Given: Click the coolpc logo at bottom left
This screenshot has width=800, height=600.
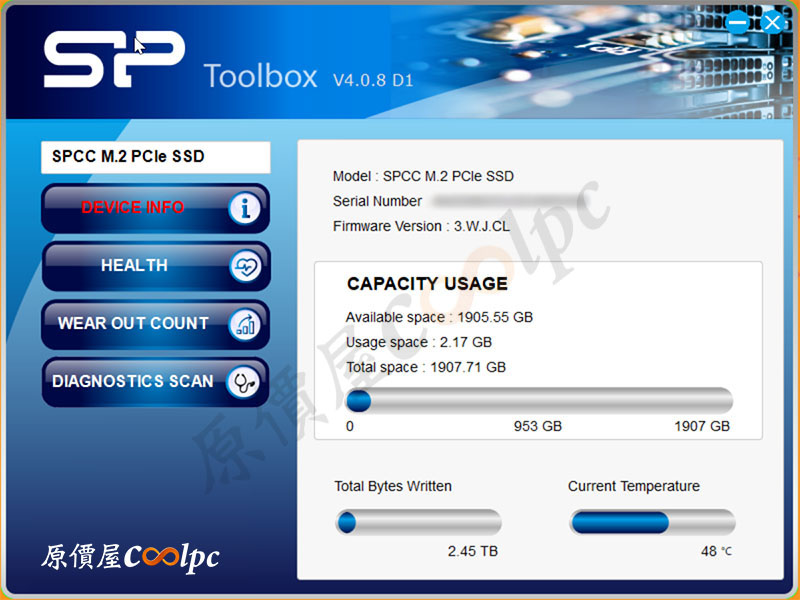Looking at the screenshot, I should point(131,558).
